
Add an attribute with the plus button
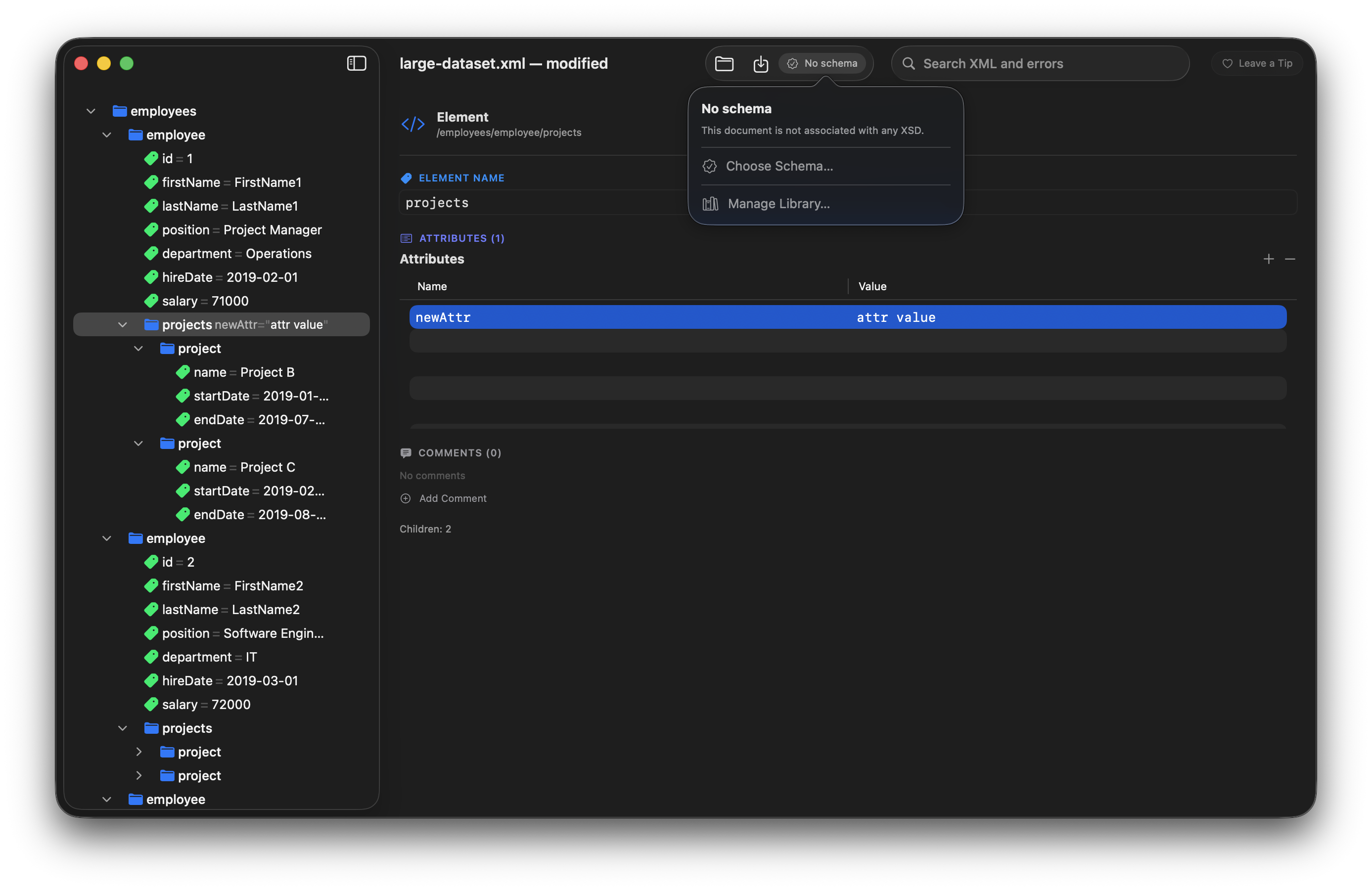pos(1268,260)
